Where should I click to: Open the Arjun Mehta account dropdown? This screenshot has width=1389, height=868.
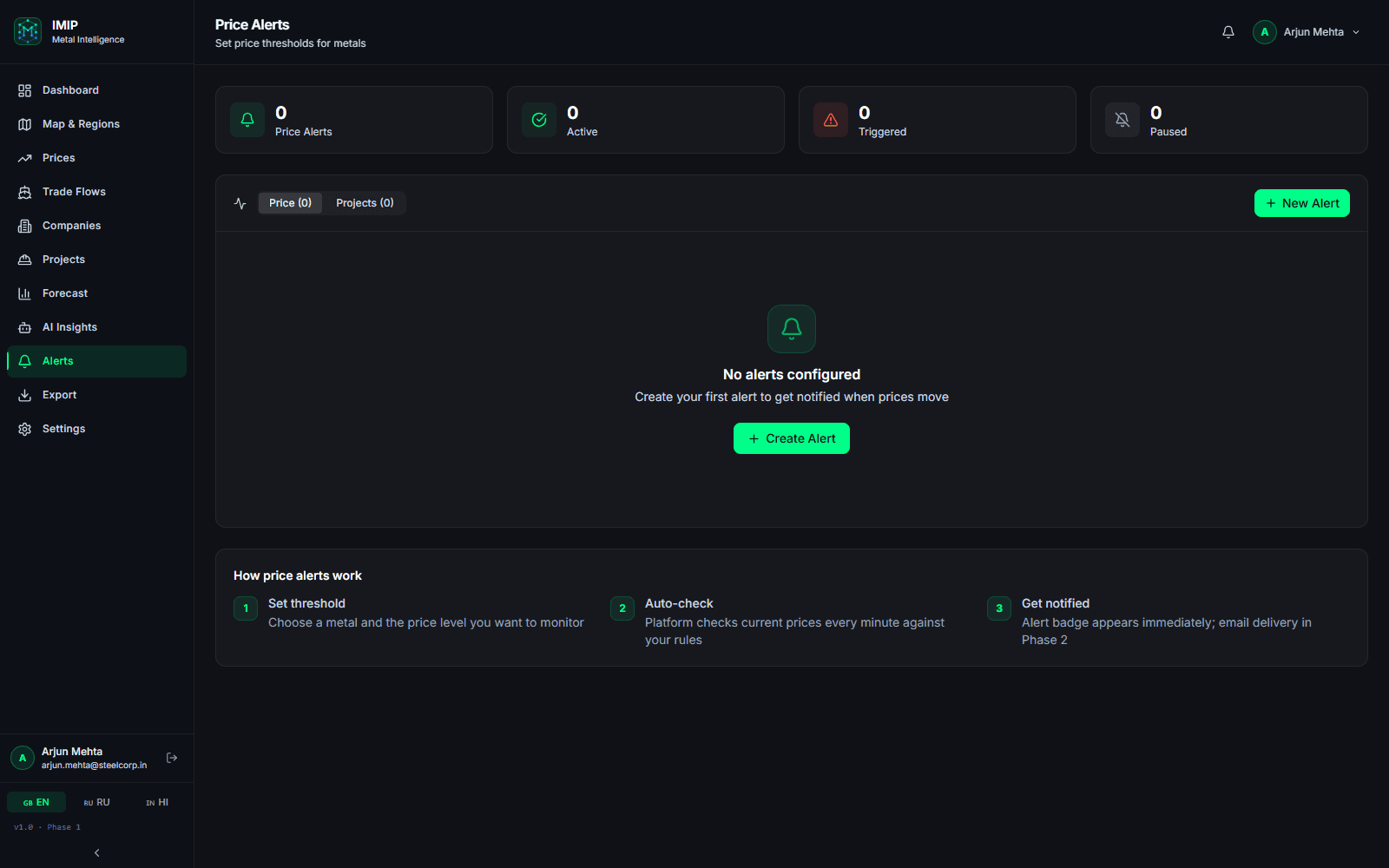click(1307, 32)
